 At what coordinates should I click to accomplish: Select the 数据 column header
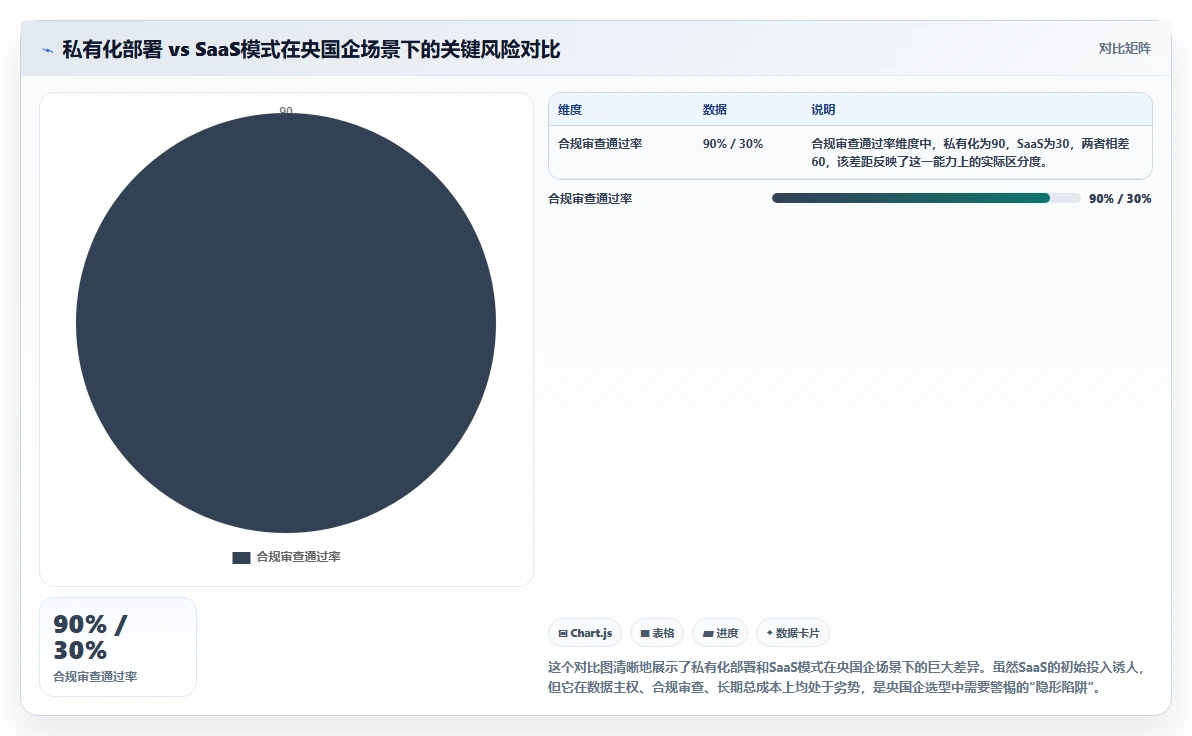tap(715, 109)
